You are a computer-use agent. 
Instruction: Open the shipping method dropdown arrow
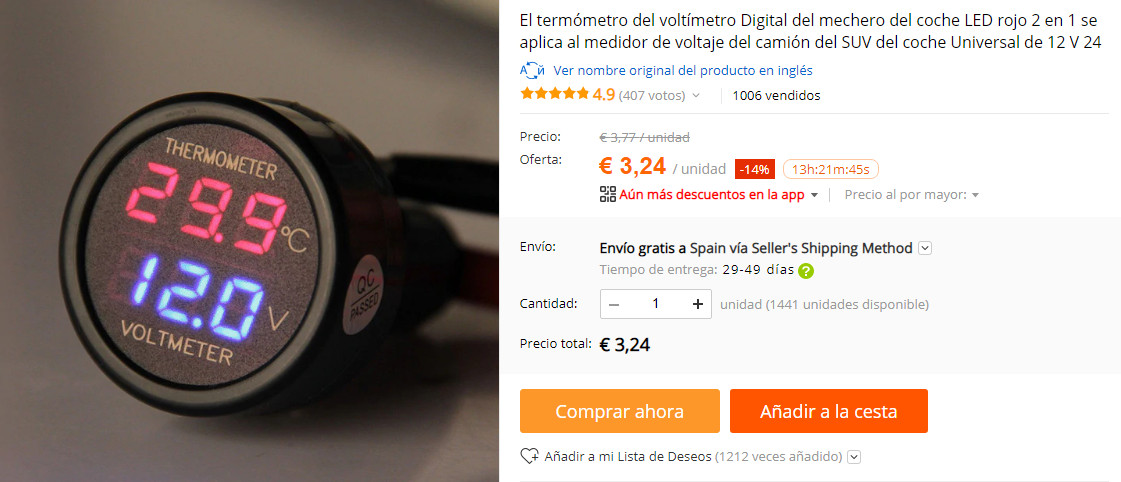point(925,248)
